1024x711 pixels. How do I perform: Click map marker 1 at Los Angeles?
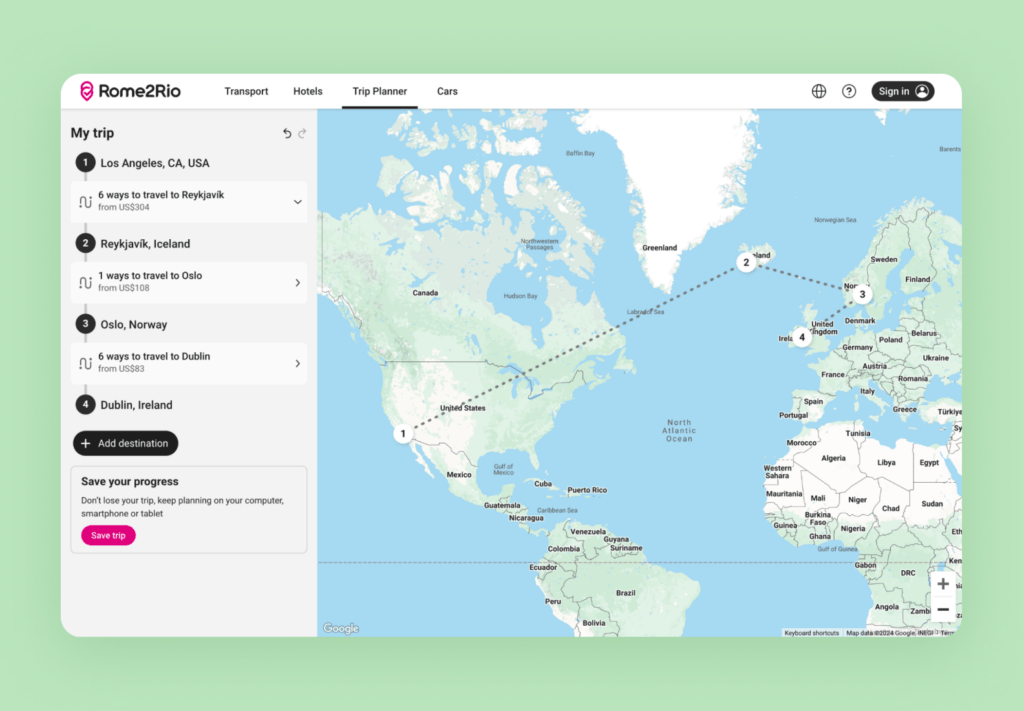403,433
